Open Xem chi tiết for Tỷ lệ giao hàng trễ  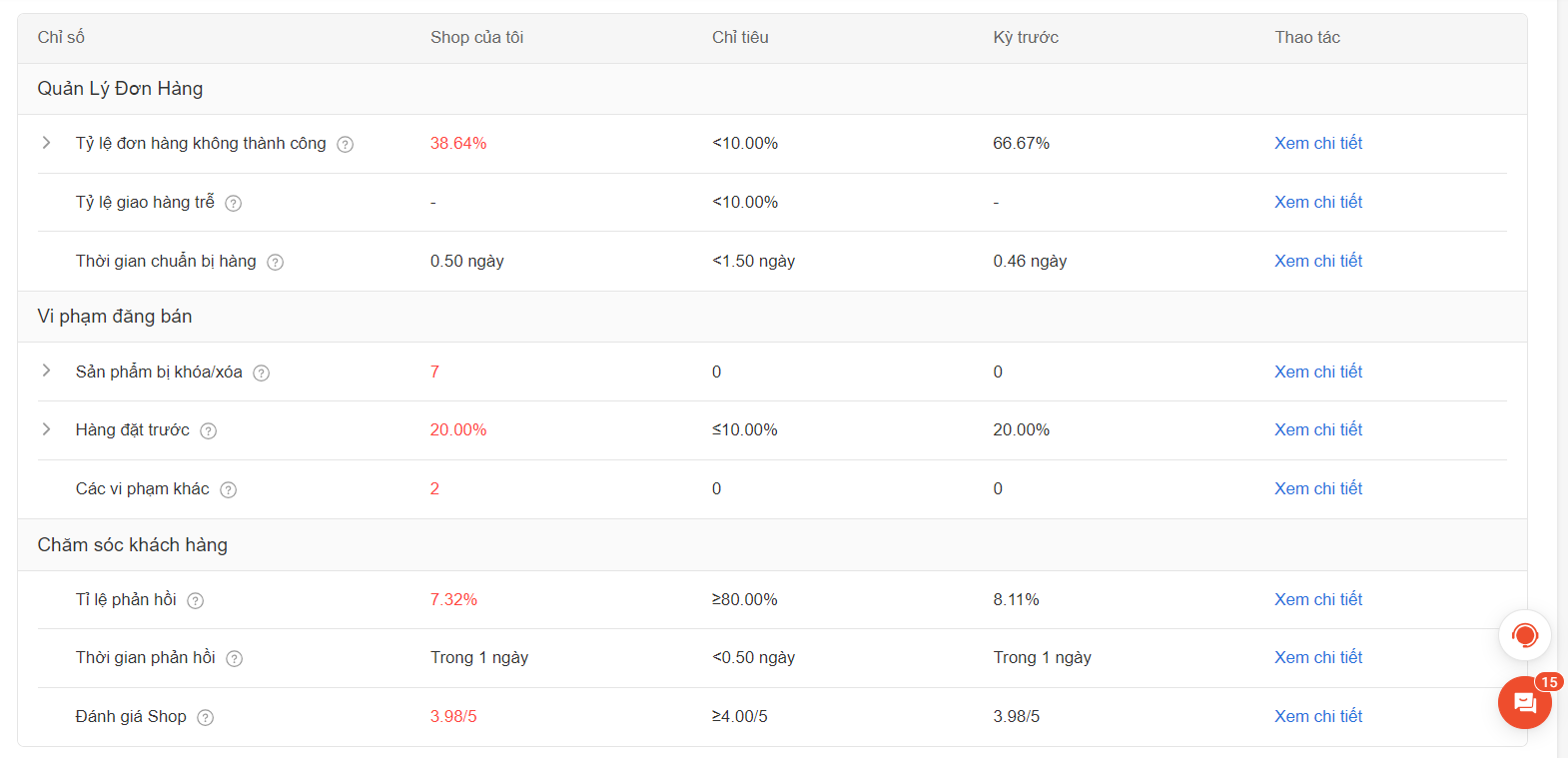pos(1317,202)
